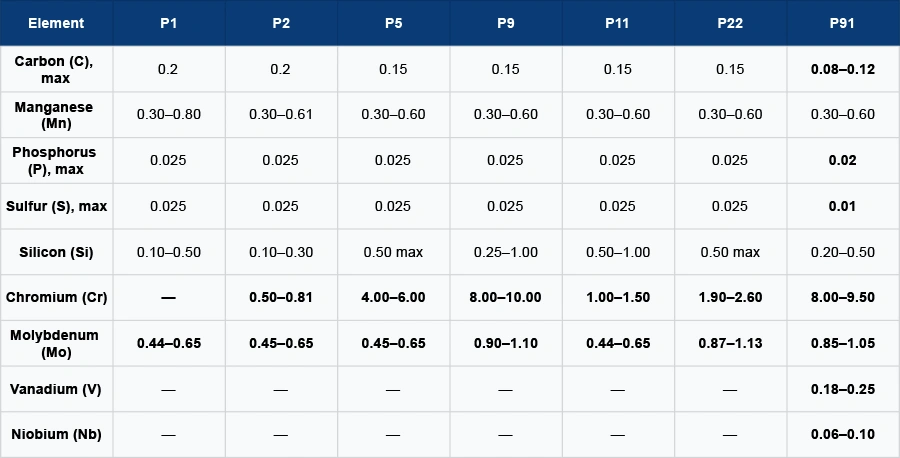Image resolution: width=900 pixels, height=458 pixels.
Task: Select the Carbon (C), max row label
Action: (x=56, y=69)
